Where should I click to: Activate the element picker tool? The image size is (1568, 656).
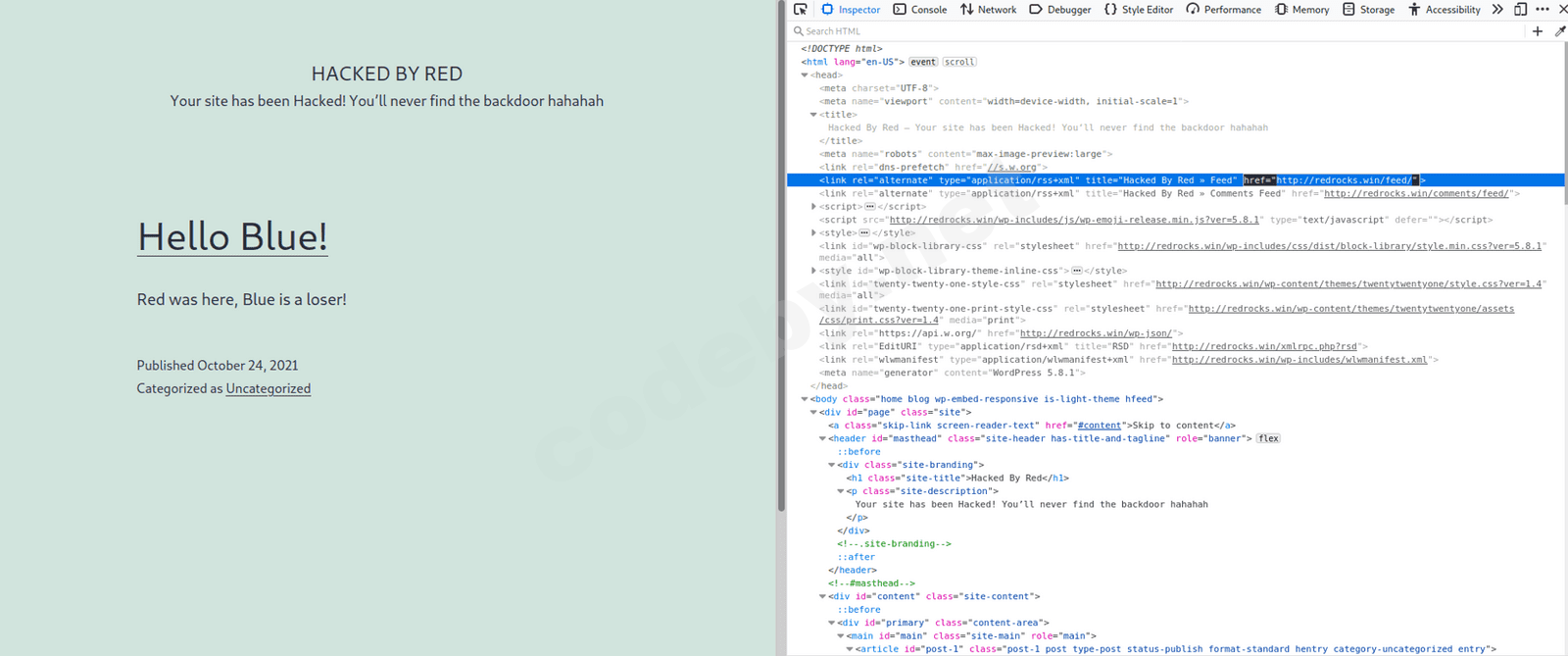coord(801,9)
